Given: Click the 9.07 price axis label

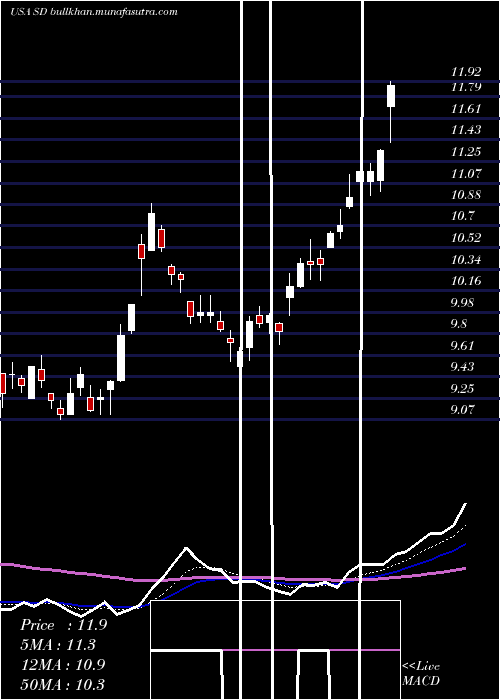Looking at the screenshot, I should pos(463,409).
